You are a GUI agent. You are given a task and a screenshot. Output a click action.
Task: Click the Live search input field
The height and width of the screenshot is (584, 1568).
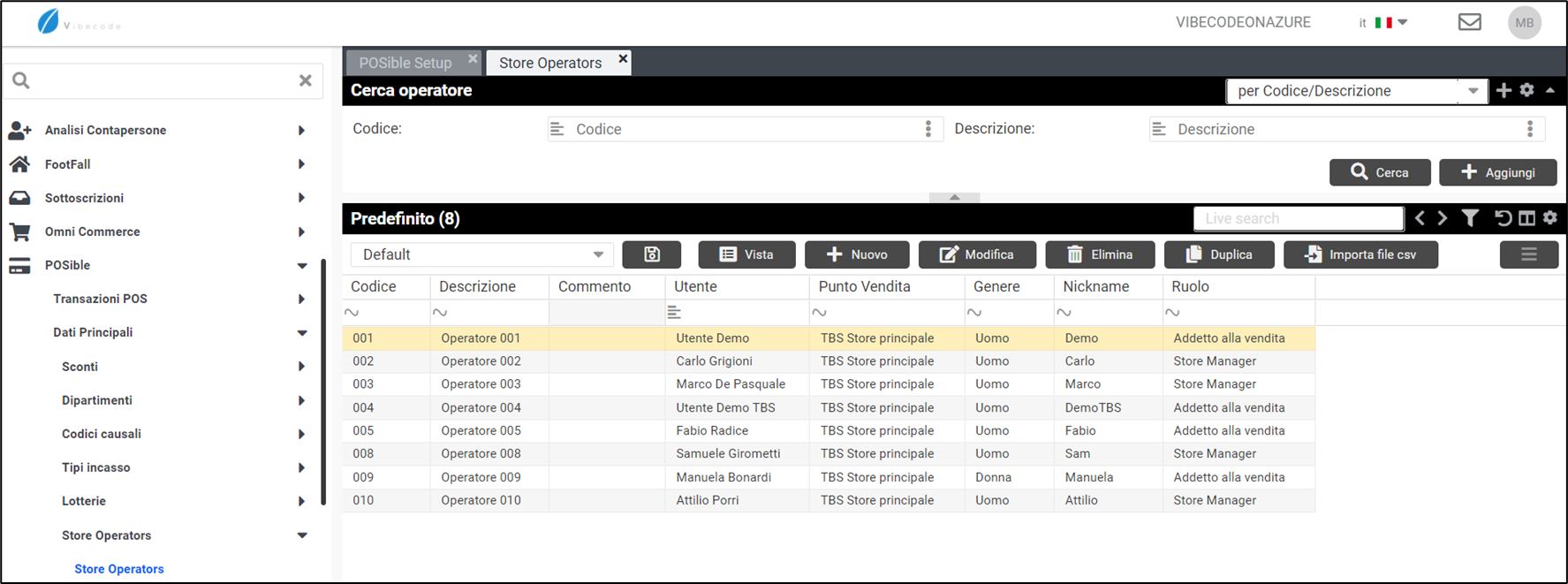tap(1298, 218)
